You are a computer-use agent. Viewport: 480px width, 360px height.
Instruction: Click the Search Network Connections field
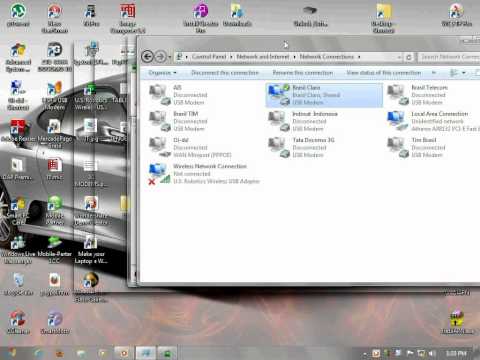449,57
